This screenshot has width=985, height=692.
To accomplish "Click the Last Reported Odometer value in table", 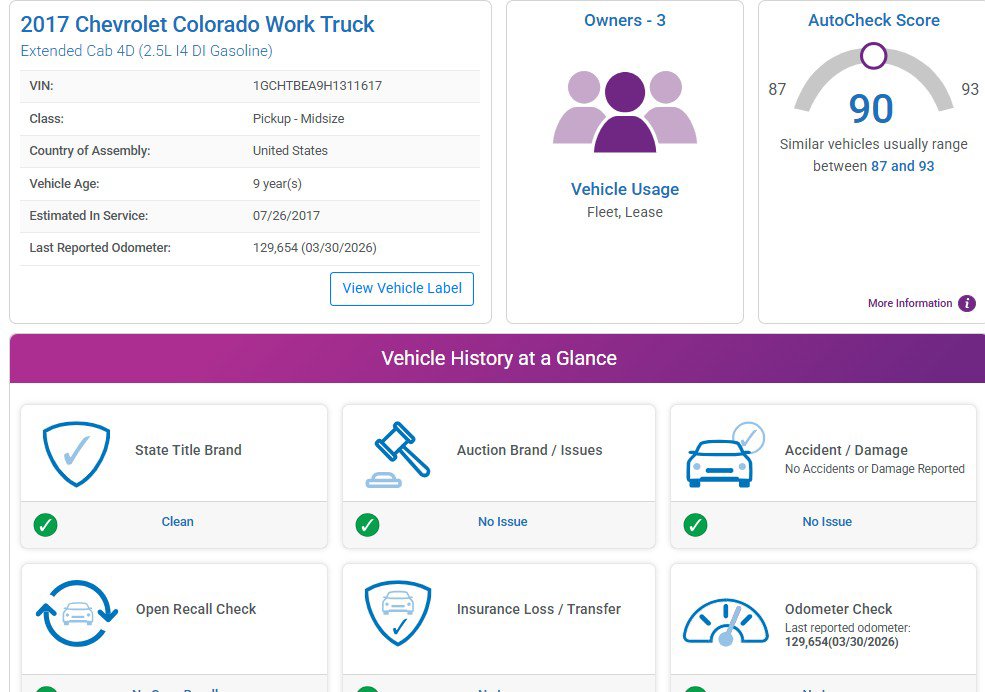I will (315, 248).
